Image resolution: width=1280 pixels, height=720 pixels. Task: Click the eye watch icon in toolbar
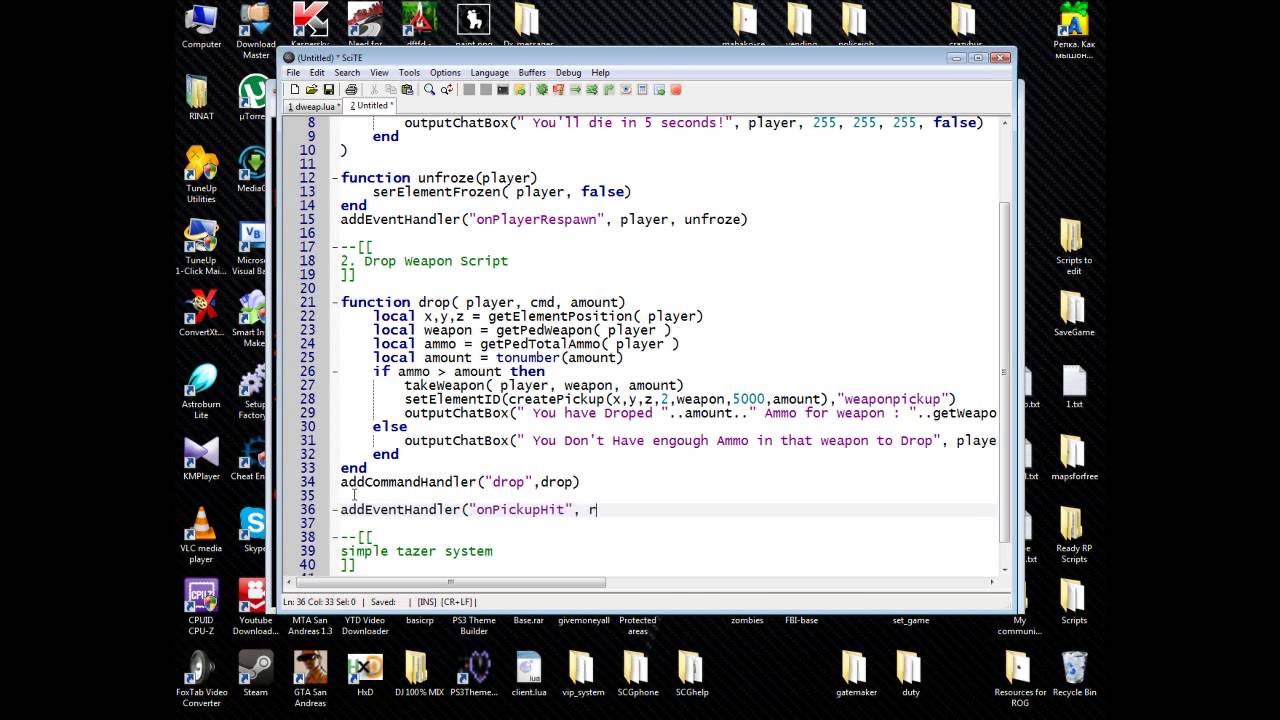point(625,89)
